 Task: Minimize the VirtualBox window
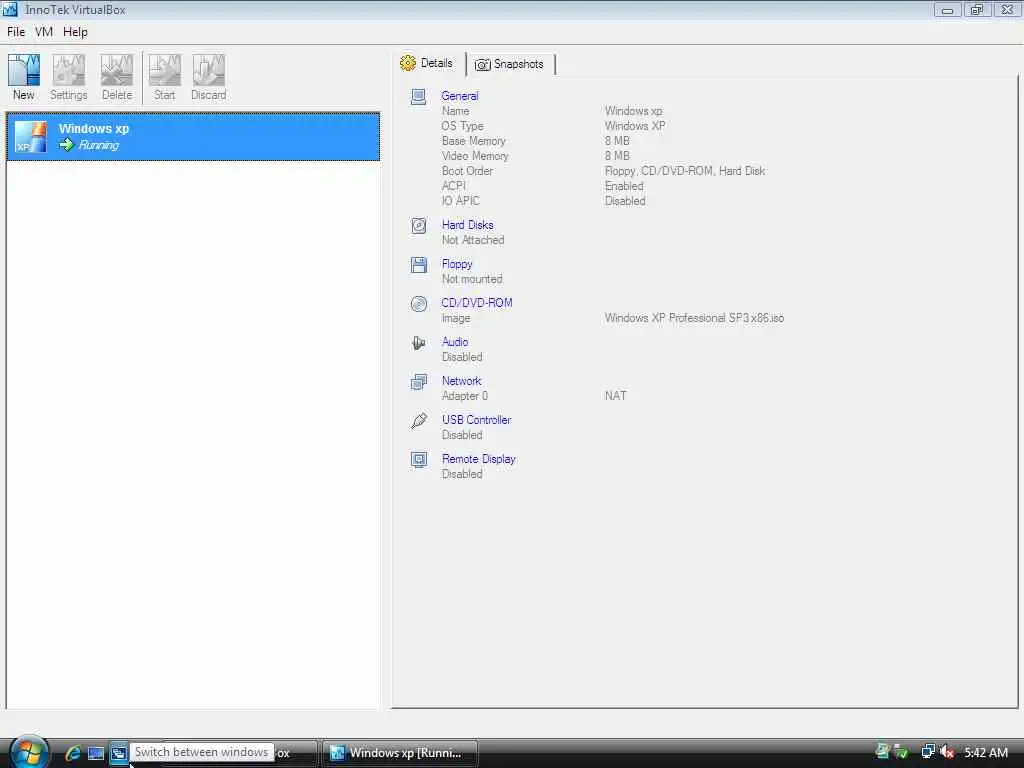(948, 9)
